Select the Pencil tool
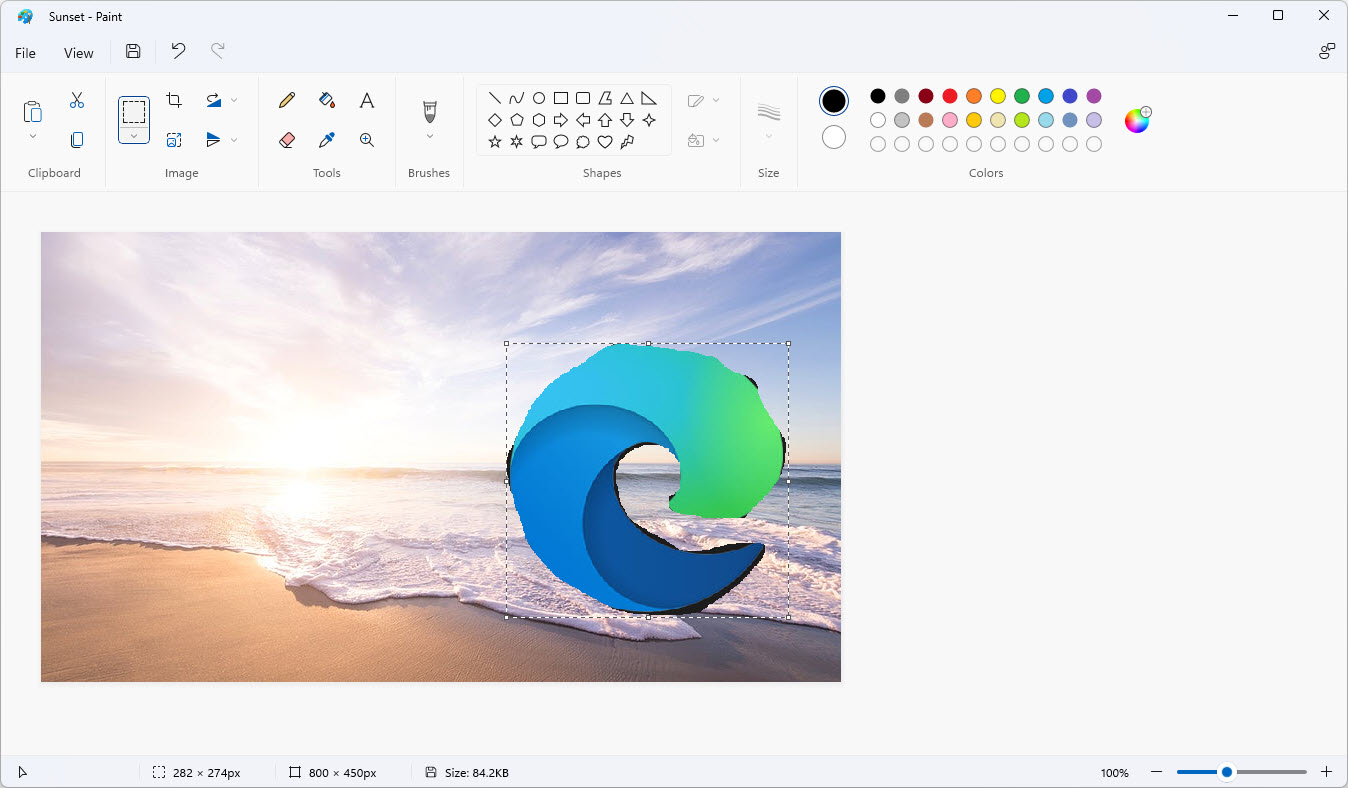The height and width of the screenshot is (788, 1348). click(287, 100)
